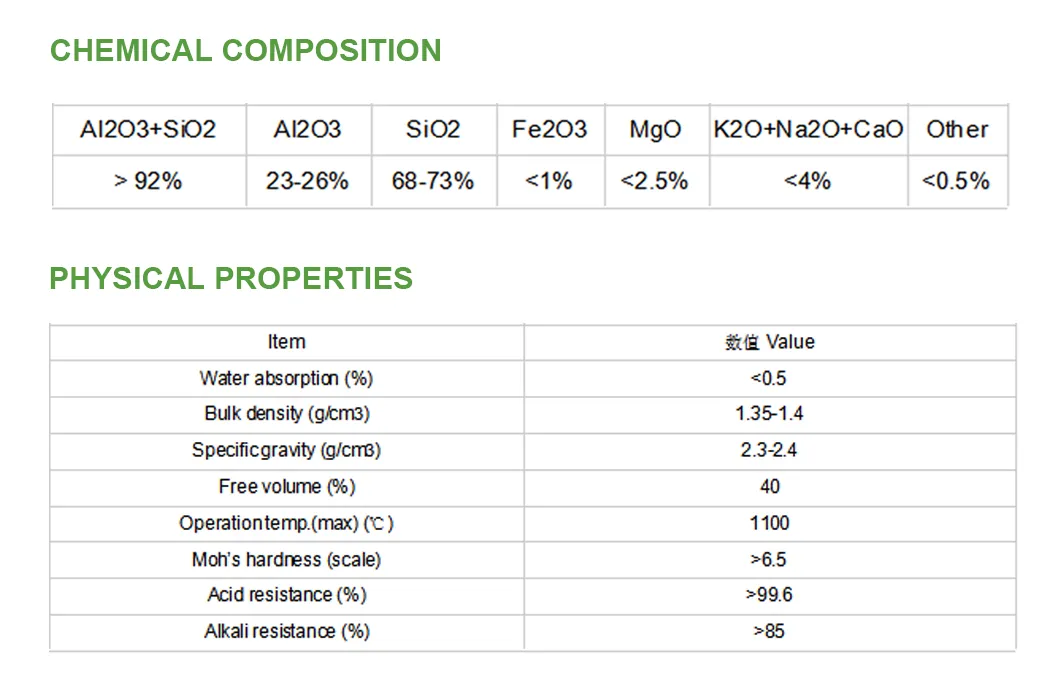
Task: Click the CHEMICAL COMPOSITION heading
Action: (245, 50)
